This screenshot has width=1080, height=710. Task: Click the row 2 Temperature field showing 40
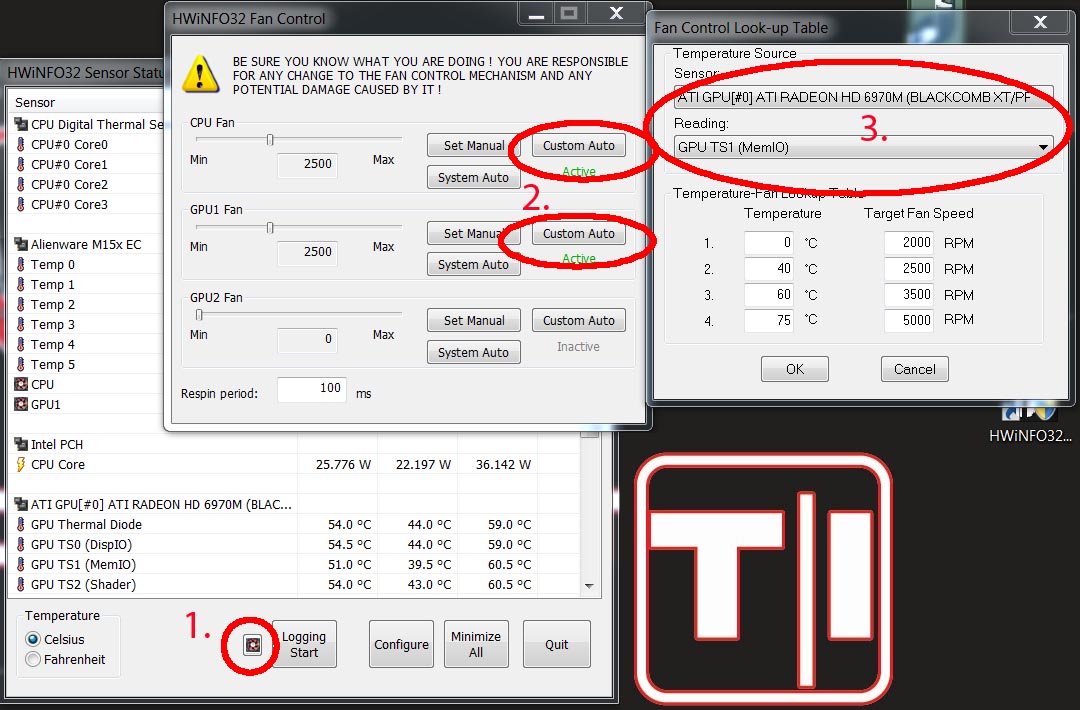769,269
